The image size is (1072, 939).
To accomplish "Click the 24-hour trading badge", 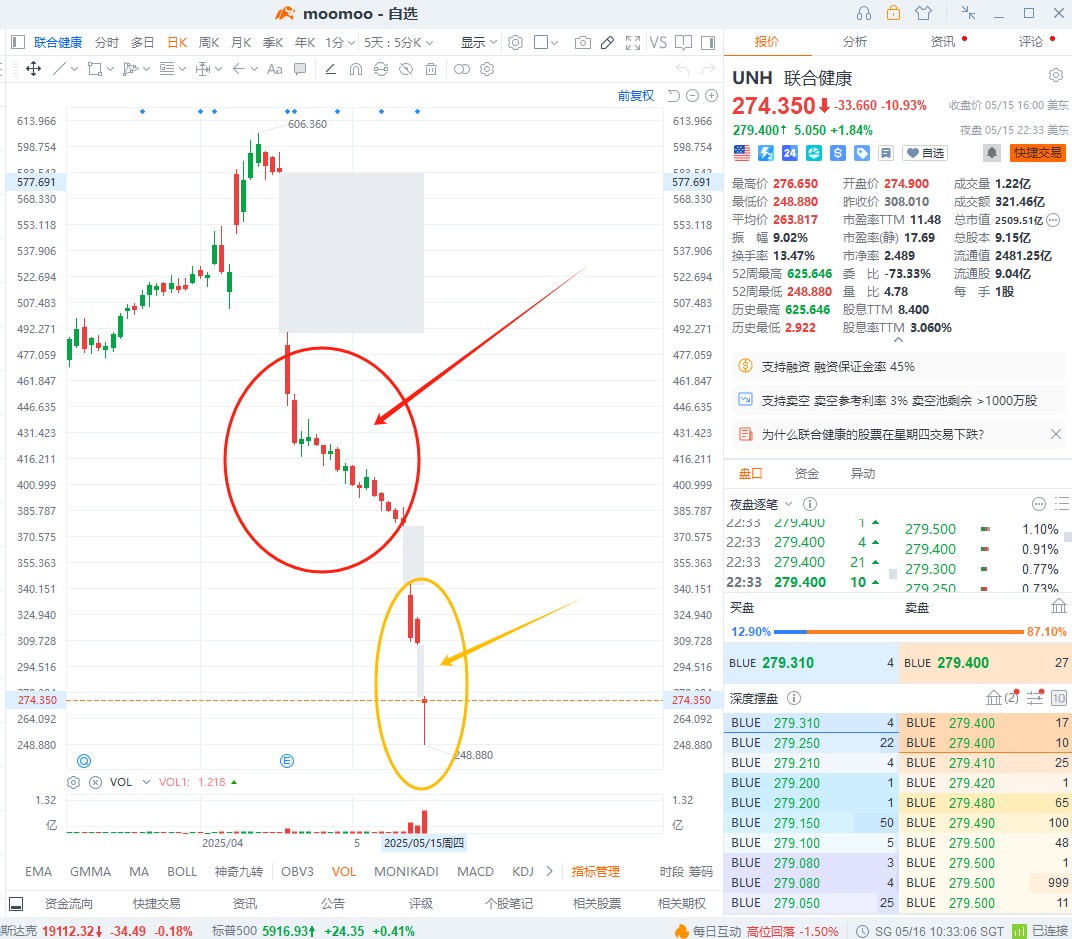I will click(790, 153).
